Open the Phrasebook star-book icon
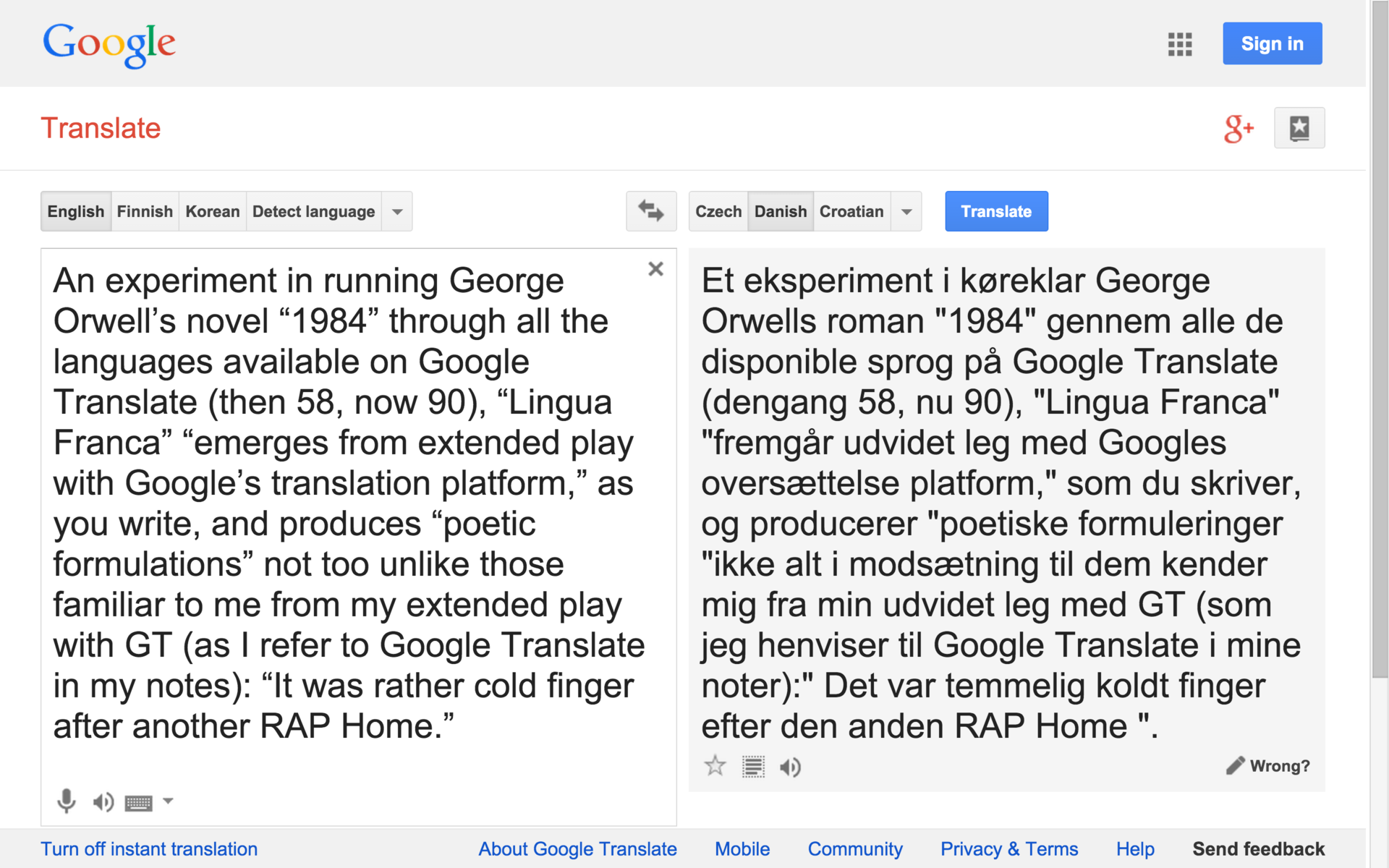1389x868 pixels. 1299,129
